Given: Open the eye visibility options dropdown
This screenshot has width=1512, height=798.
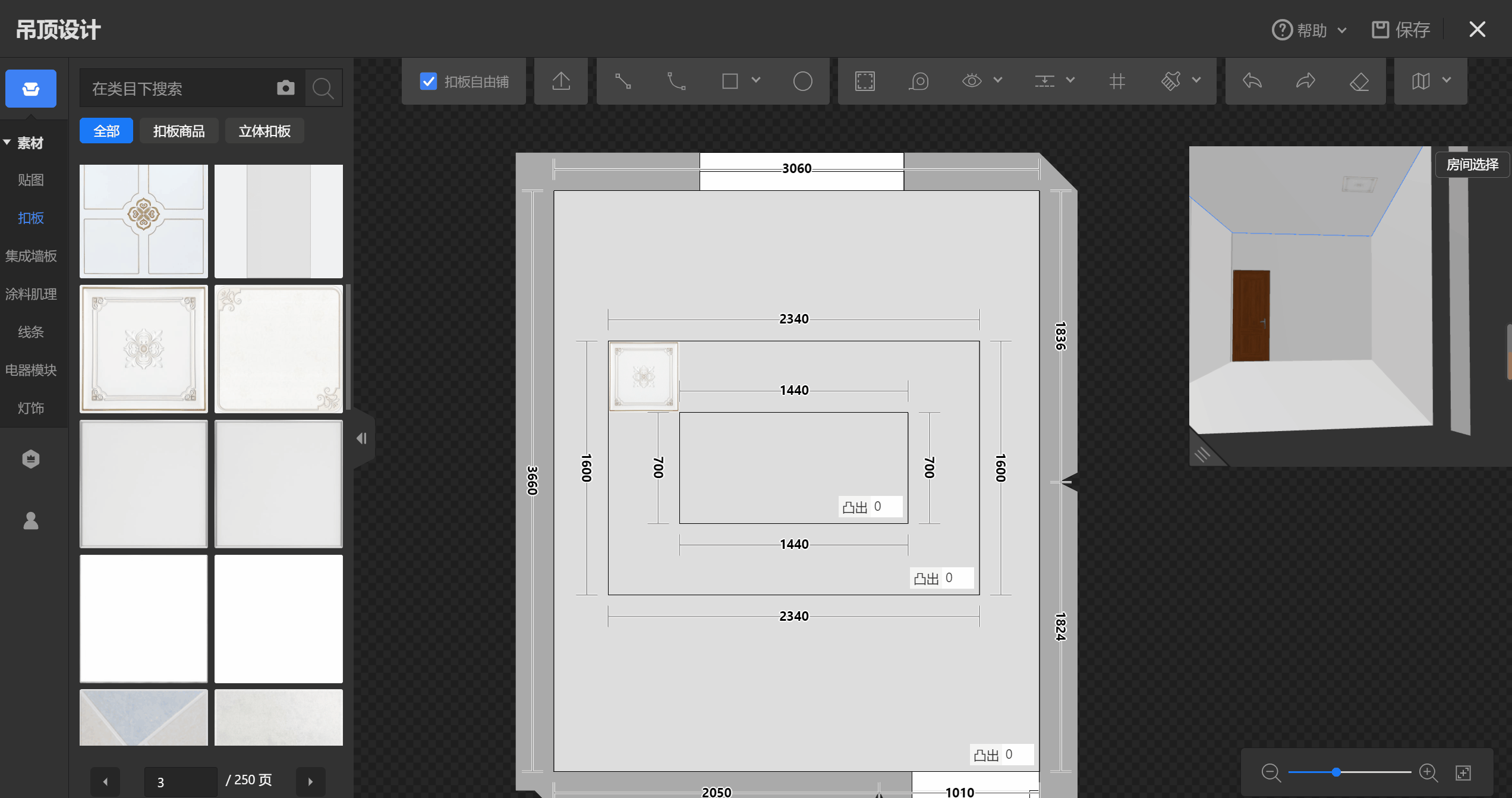Looking at the screenshot, I should point(998,80).
